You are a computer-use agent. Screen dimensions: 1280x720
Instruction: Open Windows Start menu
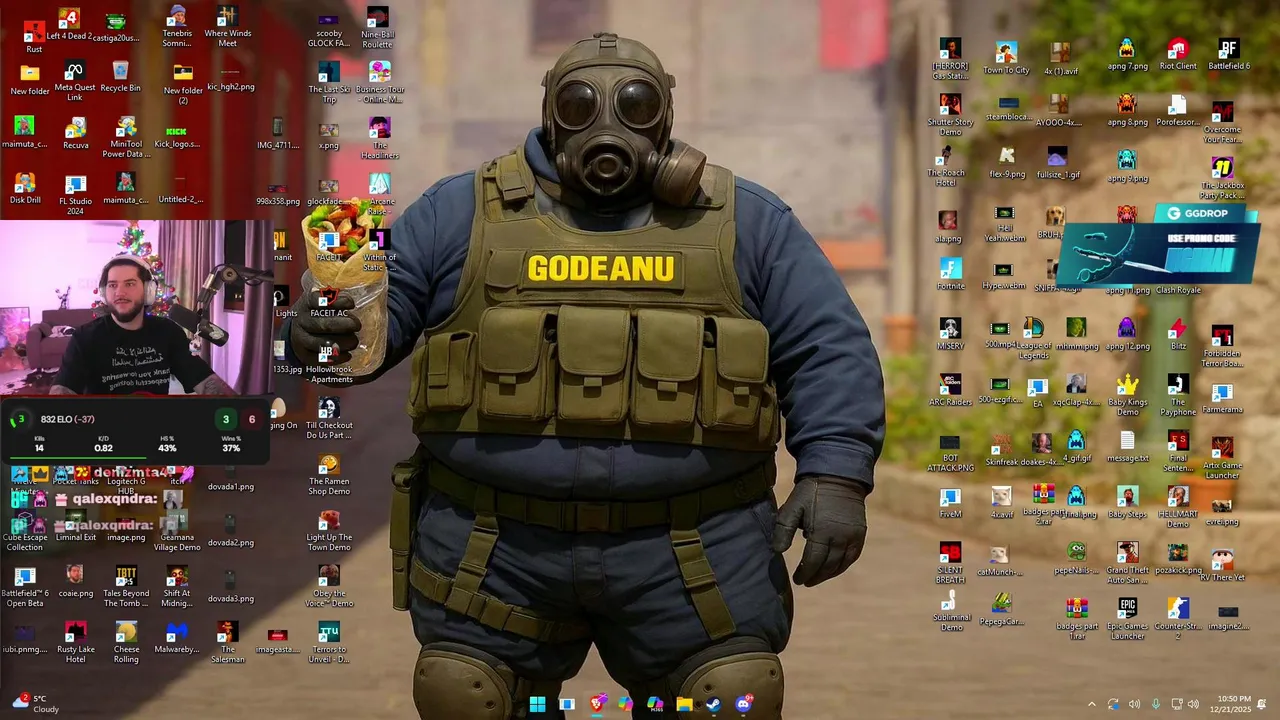tap(537, 704)
